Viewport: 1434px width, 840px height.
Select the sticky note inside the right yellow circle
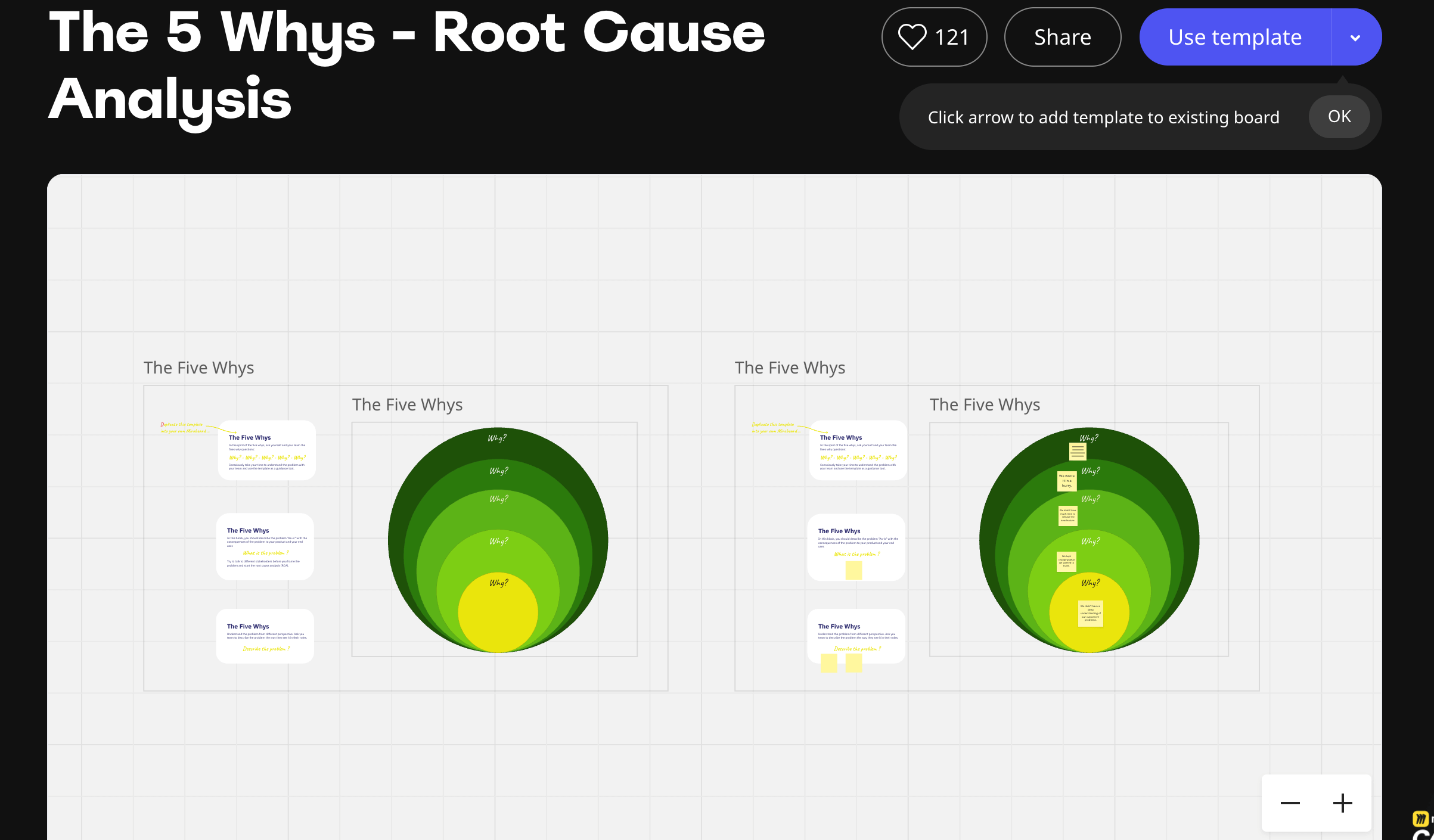click(x=1090, y=613)
